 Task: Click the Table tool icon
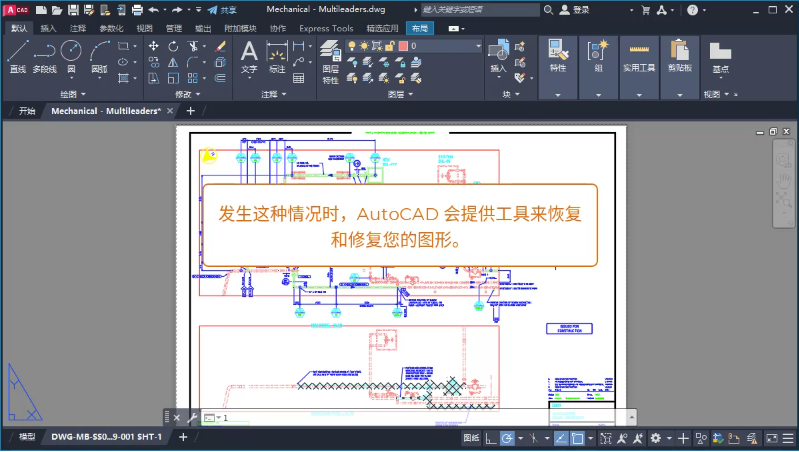coord(299,78)
